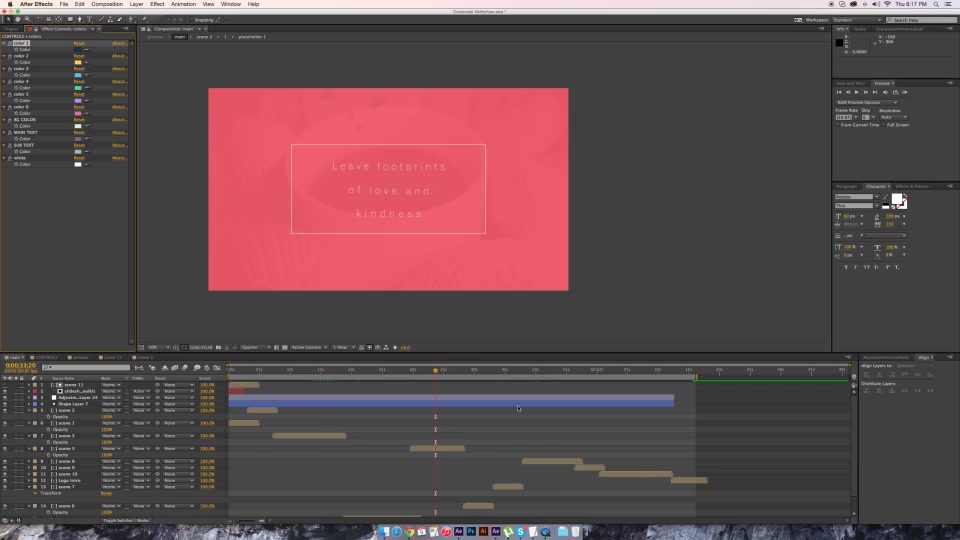Check Full Screen preview option
Image resolution: width=960 pixels, height=540 pixels.
pos(884,125)
